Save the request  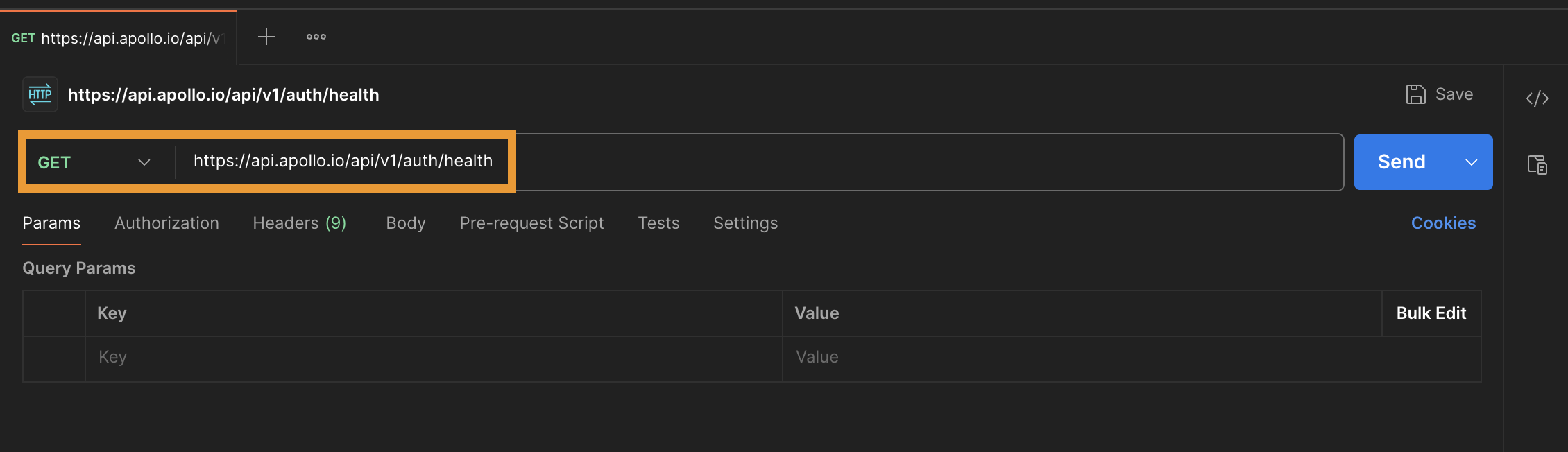point(1440,94)
